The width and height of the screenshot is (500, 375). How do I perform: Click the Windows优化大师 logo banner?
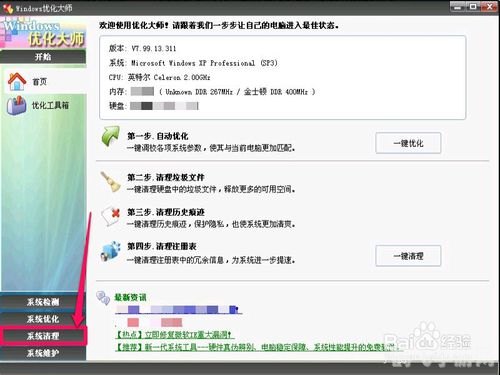tap(43, 33)
